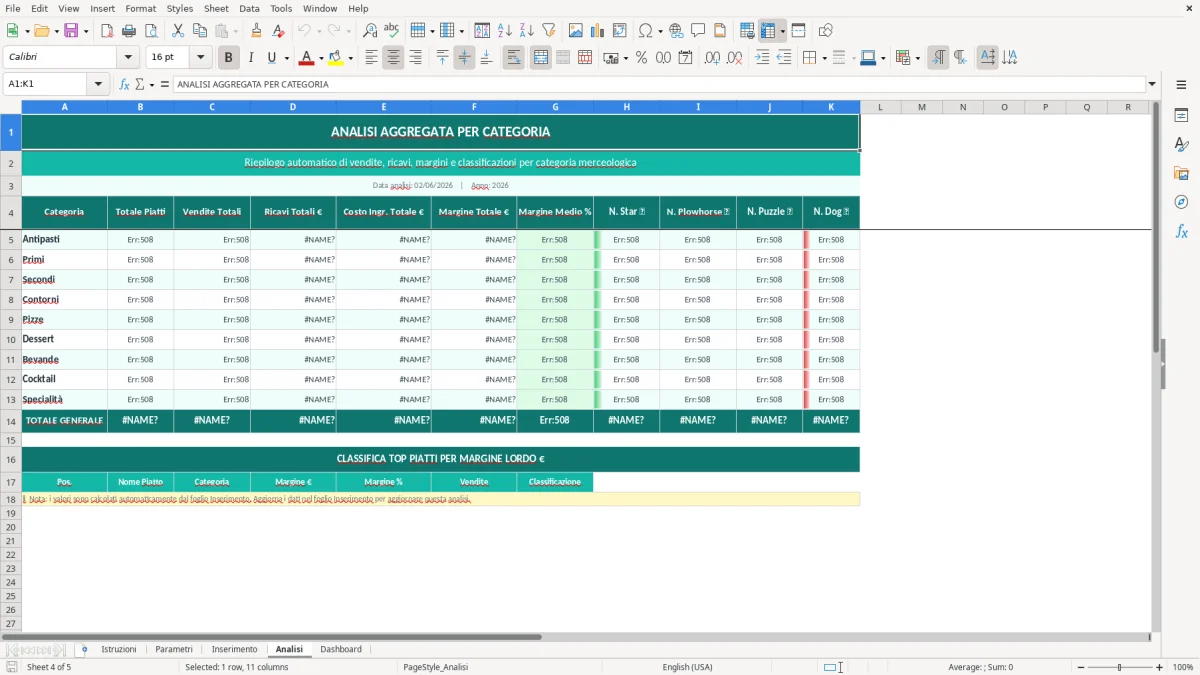
Task: Expand the Open file dropdown arrow
Action: coord(55,31)
